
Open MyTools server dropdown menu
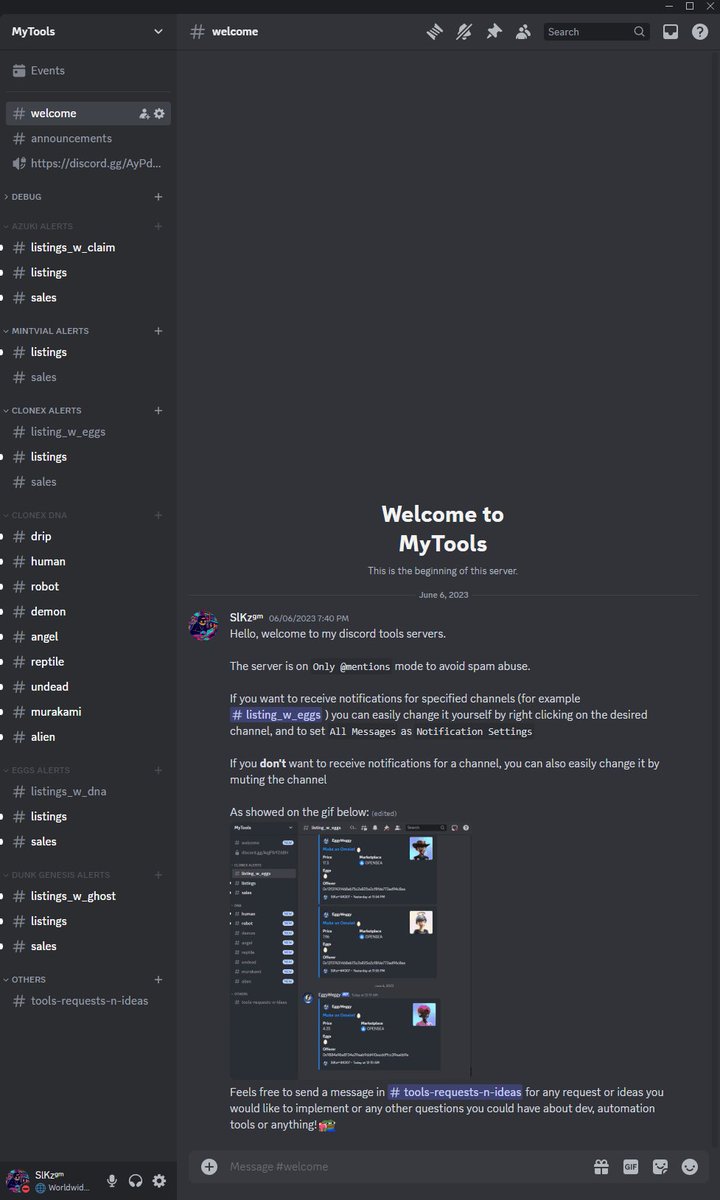pyautogui.click(x=88, y=31)
